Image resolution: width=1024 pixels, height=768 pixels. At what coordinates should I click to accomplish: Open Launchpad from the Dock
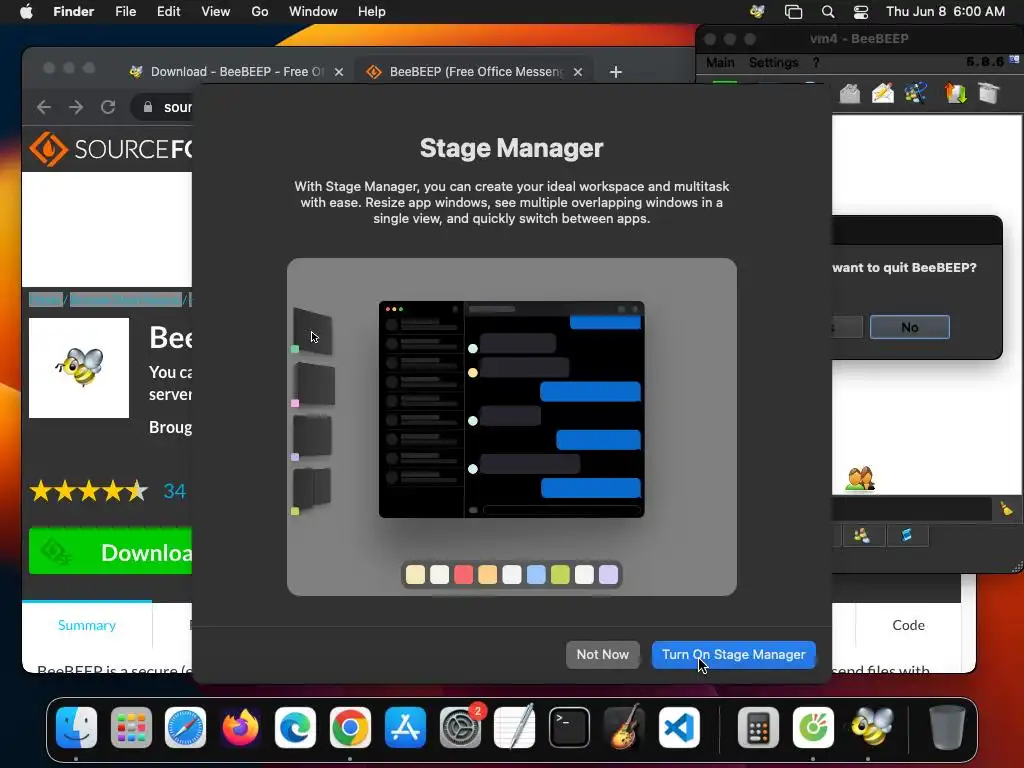(x=131, y=727)
